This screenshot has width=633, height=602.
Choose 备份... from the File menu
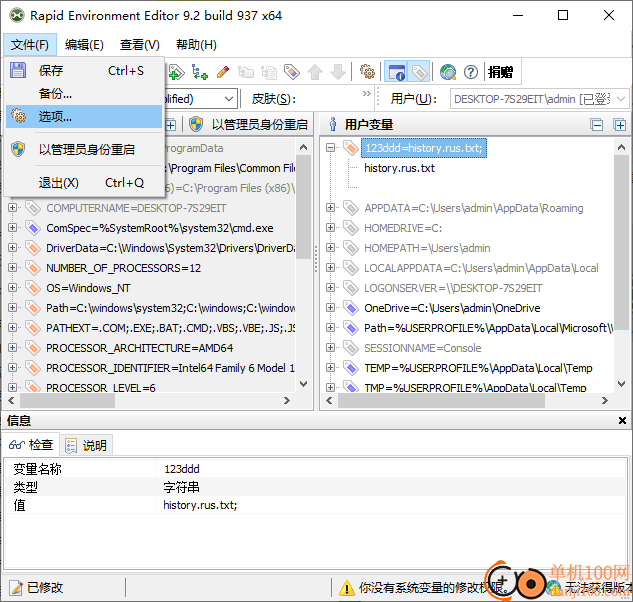coord(84,94)
